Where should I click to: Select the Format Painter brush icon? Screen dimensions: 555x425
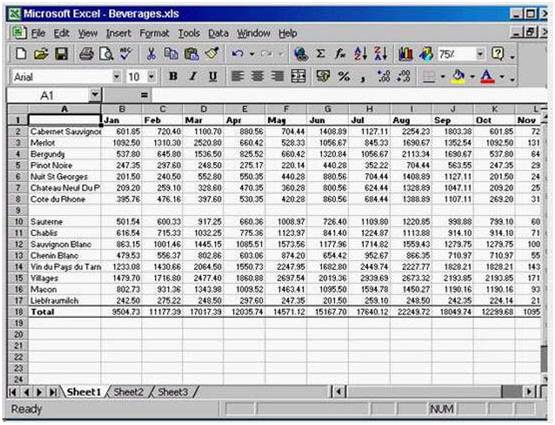pos(212,54)
